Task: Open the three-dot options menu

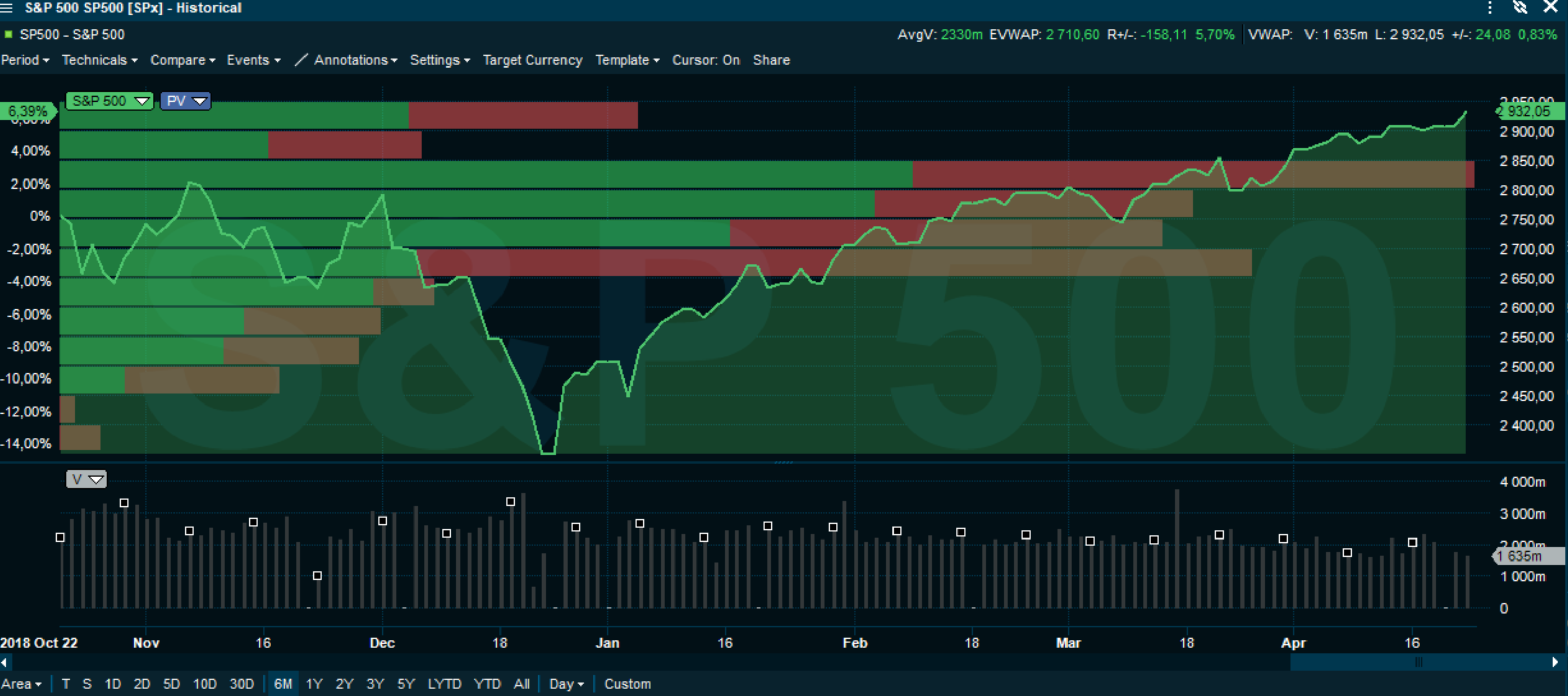Action: point(1490,8)
